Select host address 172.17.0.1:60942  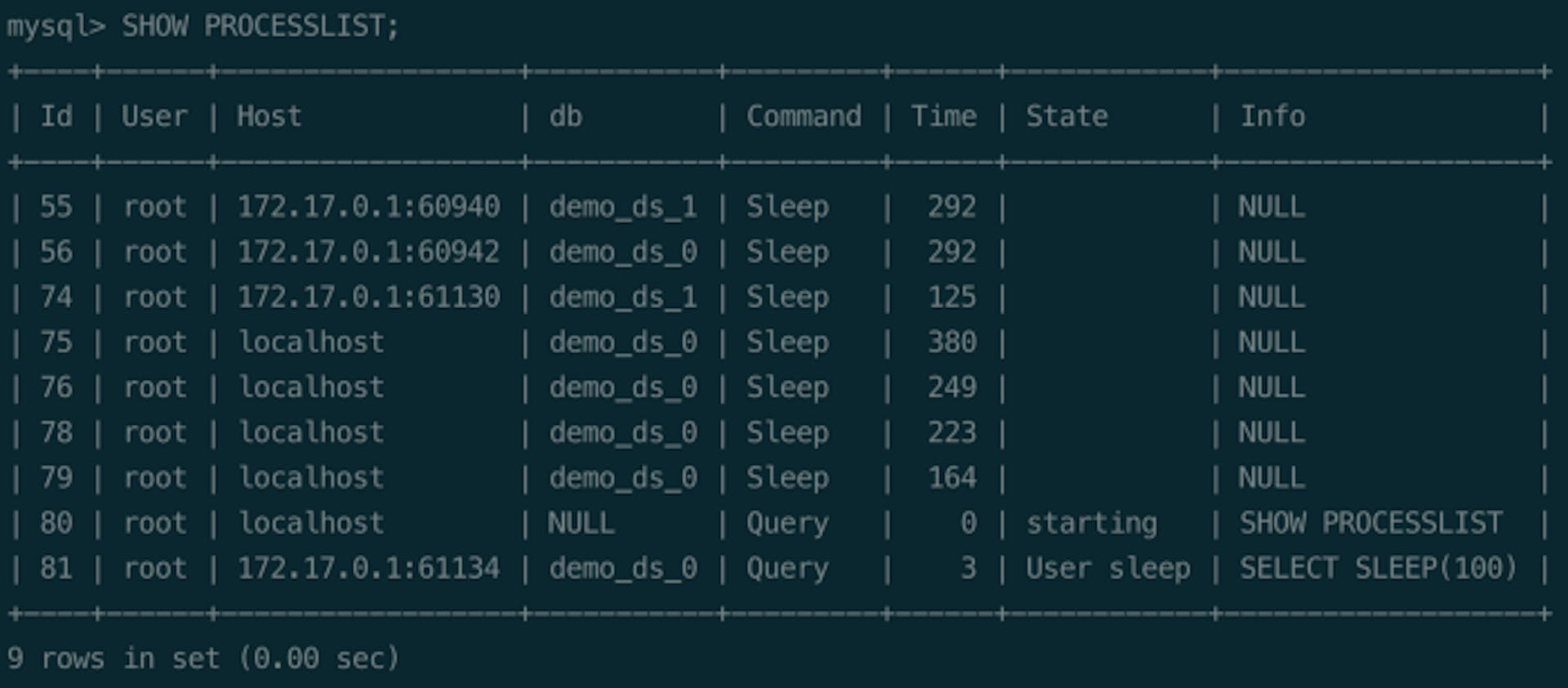(368, 252)
